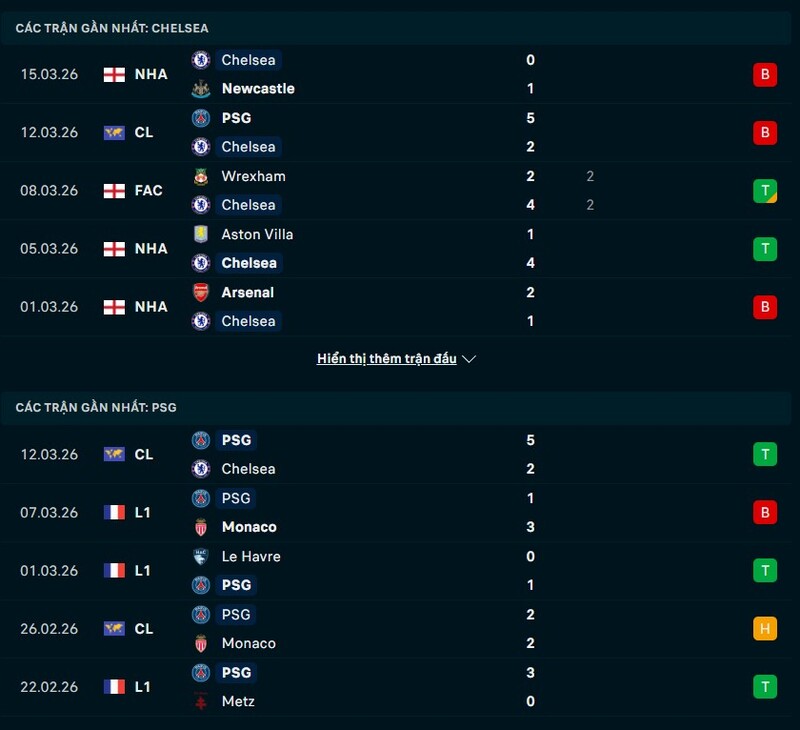Image resolution: width=800 pixels, height=730 pixels.
Task: Expand the chevron next to Hiển thị thêm trận đấu
Action: (469, 358)
